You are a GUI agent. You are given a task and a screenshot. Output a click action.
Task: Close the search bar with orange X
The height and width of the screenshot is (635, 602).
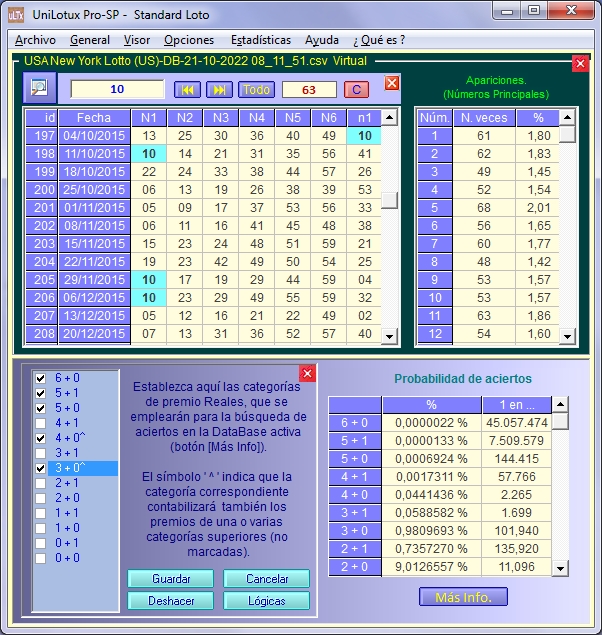point(391,84)
